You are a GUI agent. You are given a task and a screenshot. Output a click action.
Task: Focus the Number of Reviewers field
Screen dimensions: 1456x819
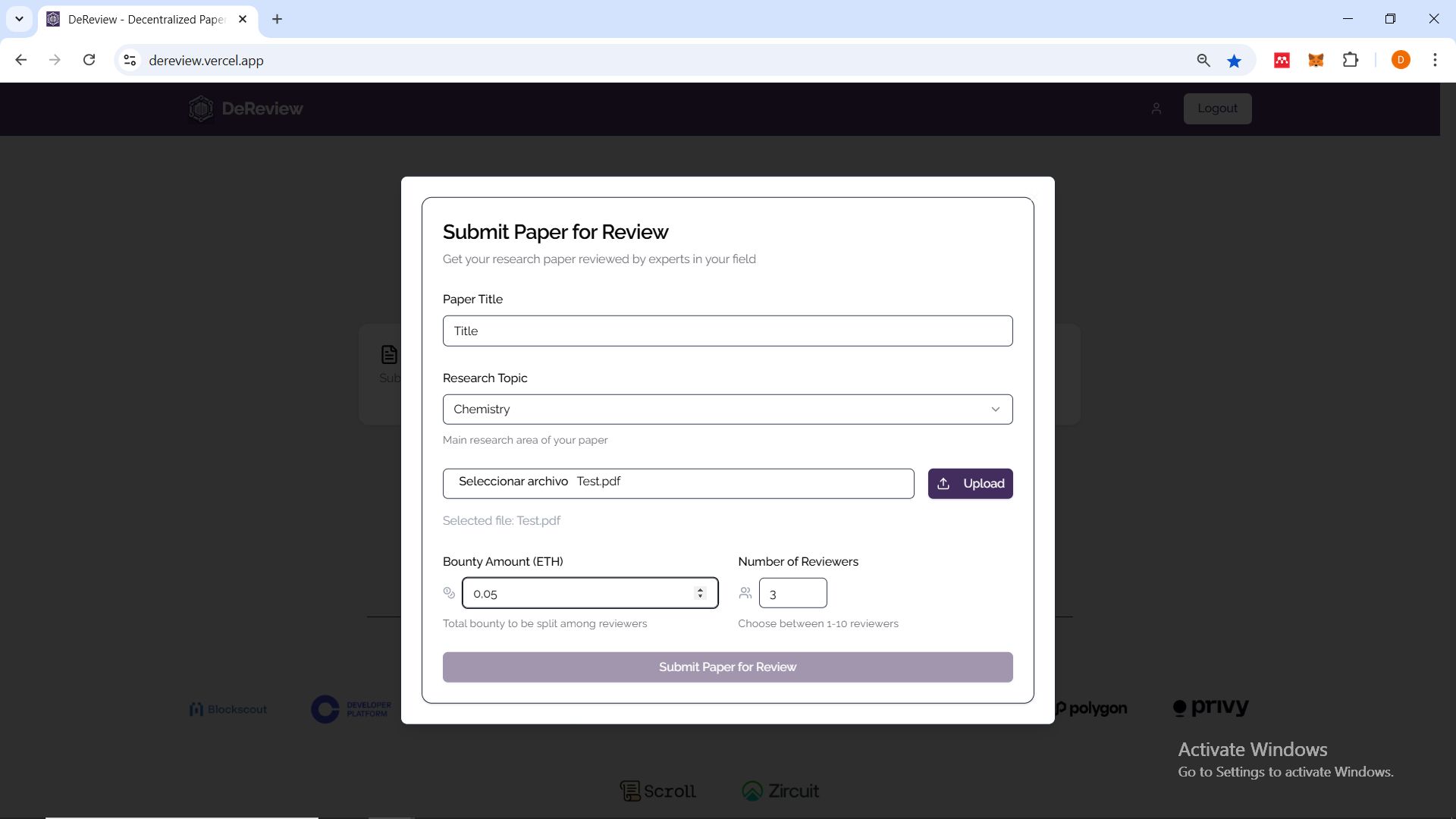click(792, 593)
